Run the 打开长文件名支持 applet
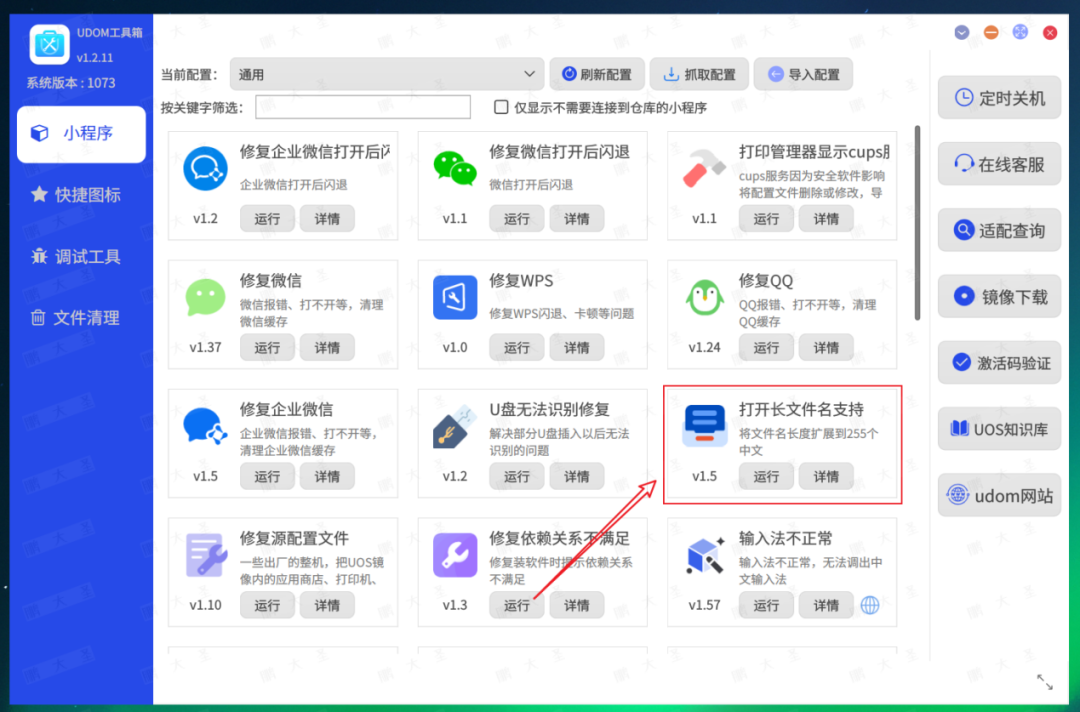Viewport: 1080px width, 712px height. tap(766, 477)
